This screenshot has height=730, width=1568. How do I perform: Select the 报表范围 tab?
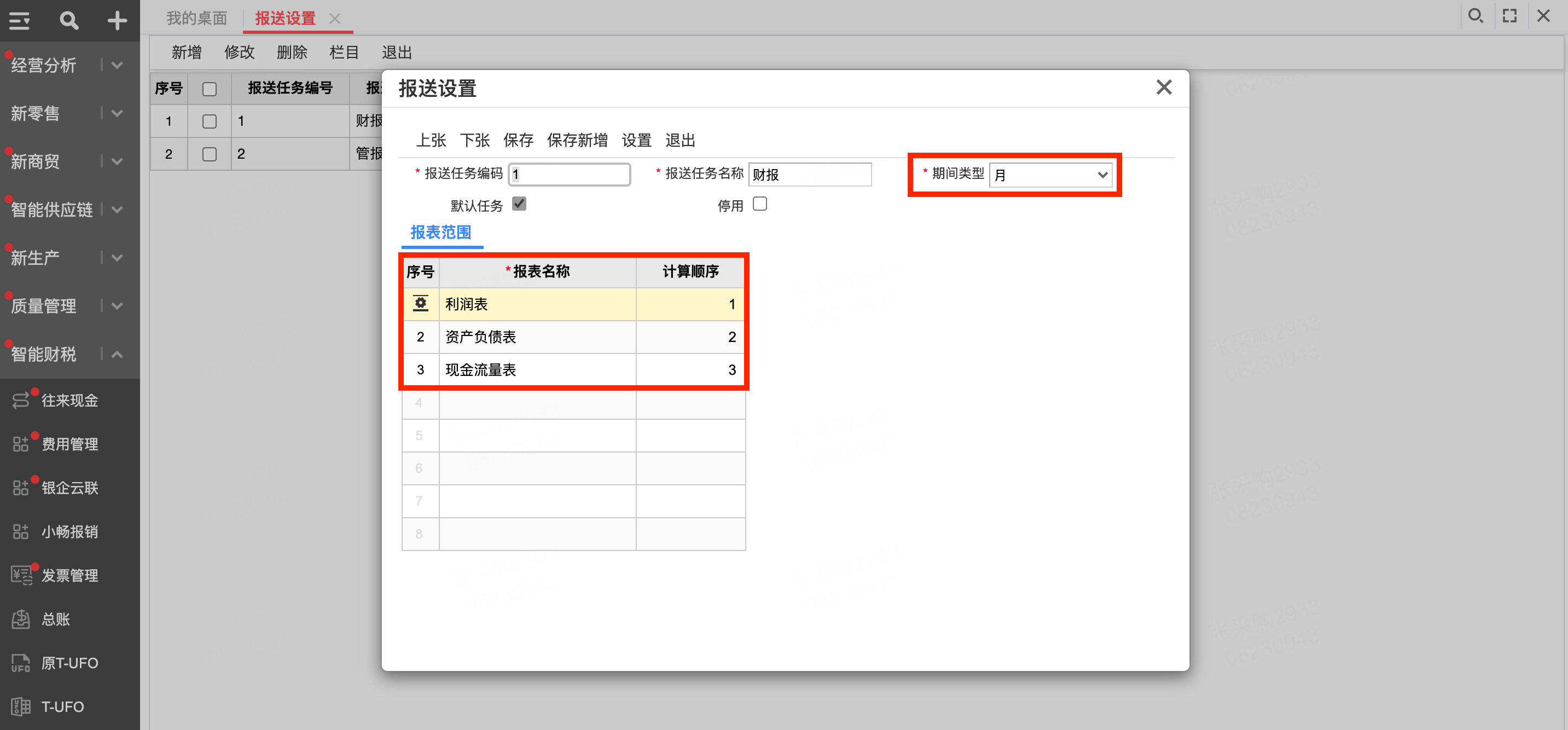441,233
